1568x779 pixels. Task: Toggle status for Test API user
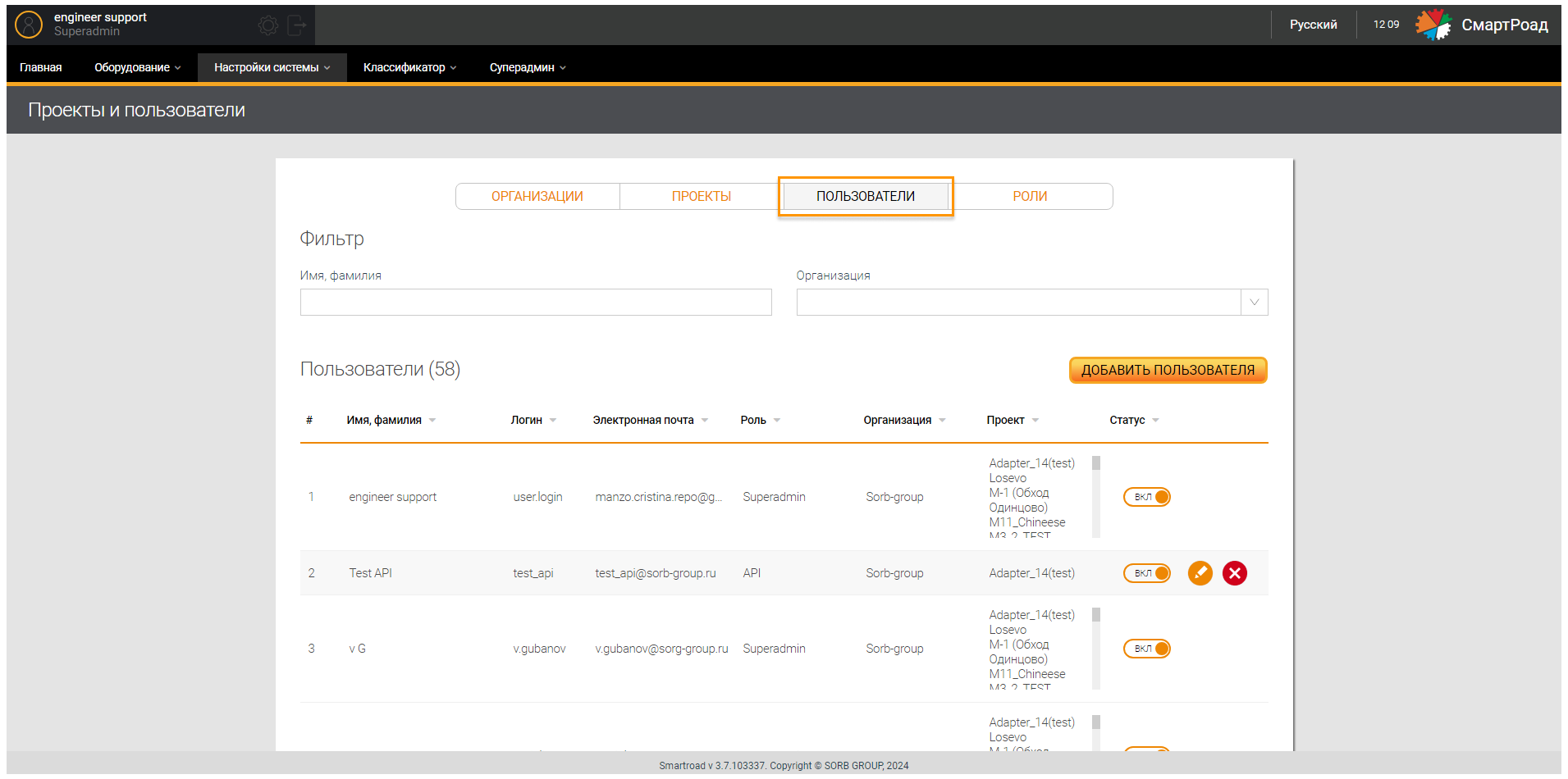click(x=1146, y=573)
